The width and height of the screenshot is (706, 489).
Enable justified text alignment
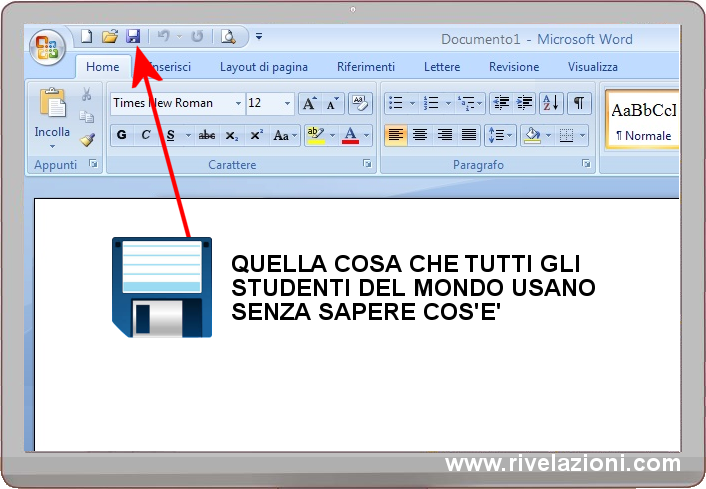pyautogui.click(x=468, y=135)
